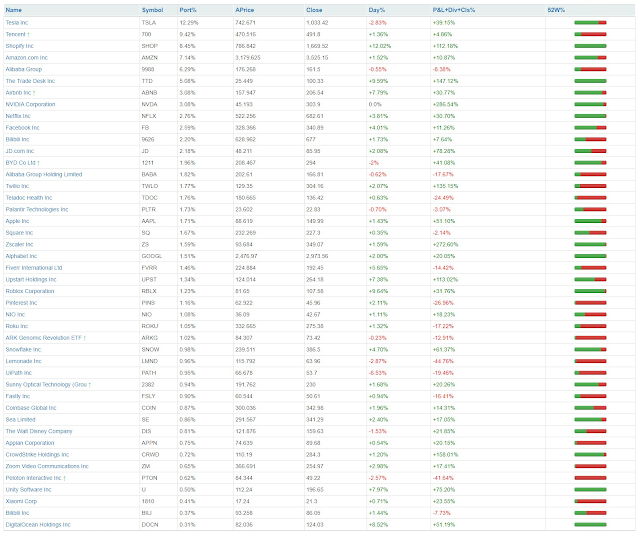The height and width of the screenshot is (533, 640).
Task: Open the Zoom Video Communications Inc link
Action: 47,466
